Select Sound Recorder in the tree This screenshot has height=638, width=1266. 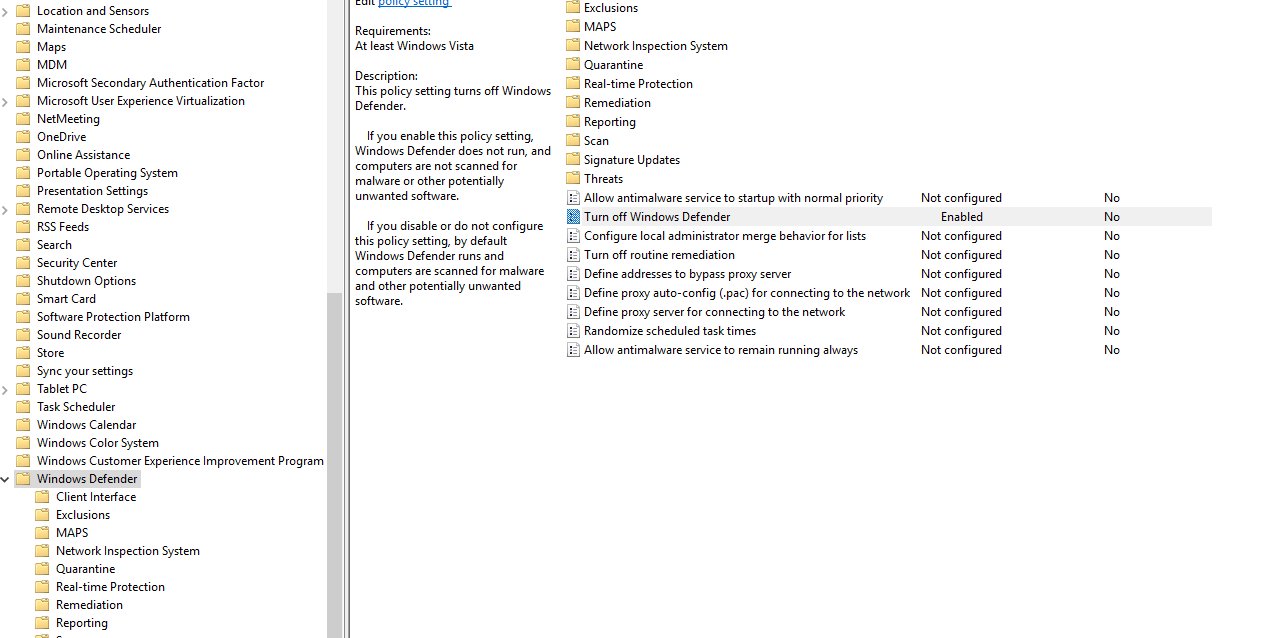coord(79,335)
